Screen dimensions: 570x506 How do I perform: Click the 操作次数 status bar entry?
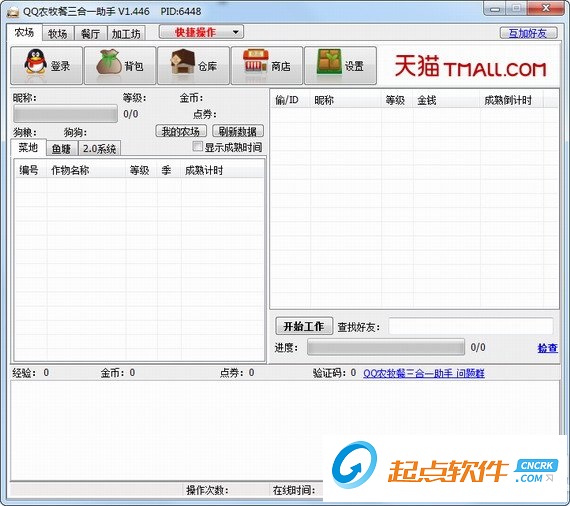(x=208, y=490)
